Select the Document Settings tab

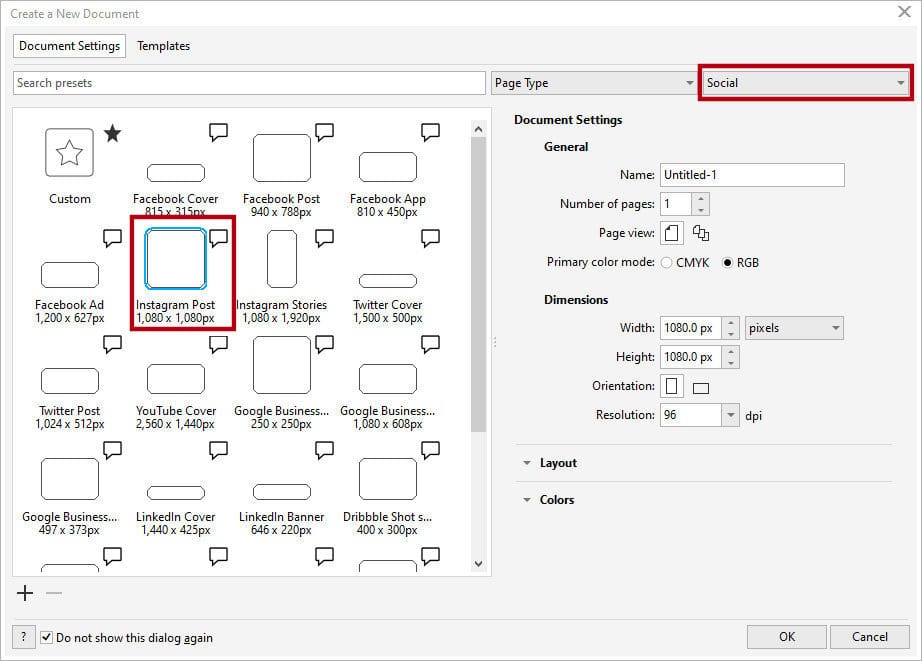pos(69,45)
